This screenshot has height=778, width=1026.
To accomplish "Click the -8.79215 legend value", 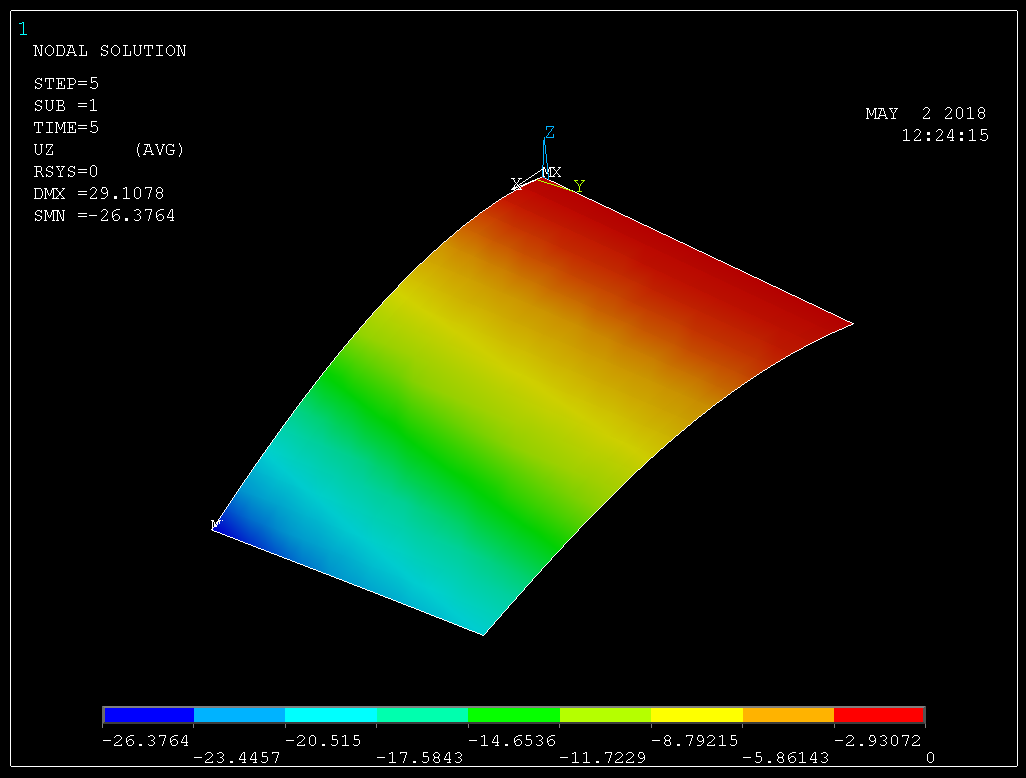I will [x=694, y=741].
